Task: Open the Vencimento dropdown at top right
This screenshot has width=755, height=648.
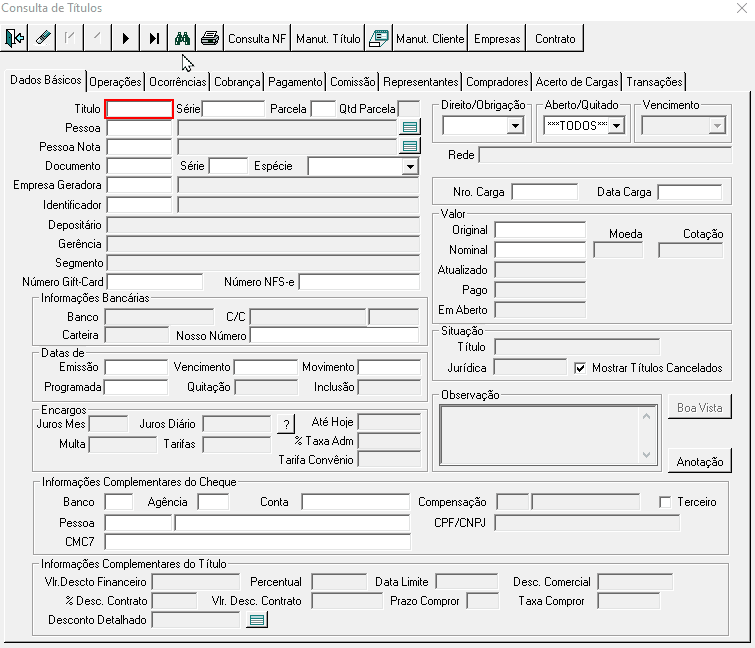Action: point(717,126)
